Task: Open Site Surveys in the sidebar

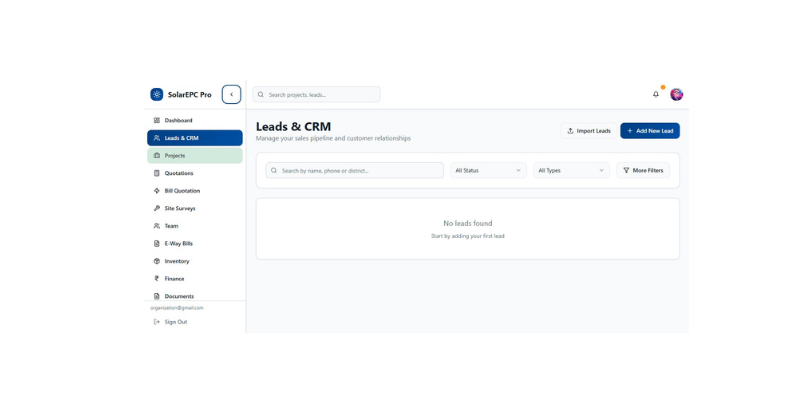Action: [x=195, y=208]
